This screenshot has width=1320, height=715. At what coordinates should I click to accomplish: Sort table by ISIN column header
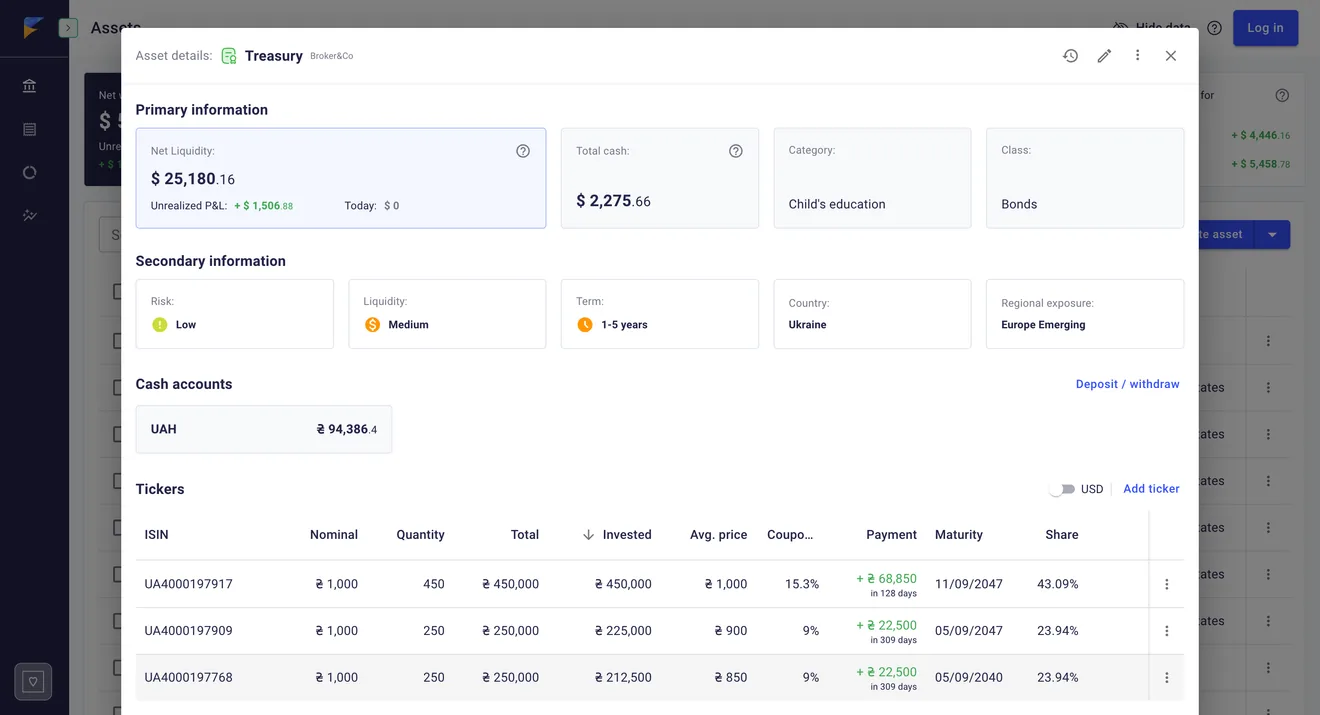tap(157, 535)
